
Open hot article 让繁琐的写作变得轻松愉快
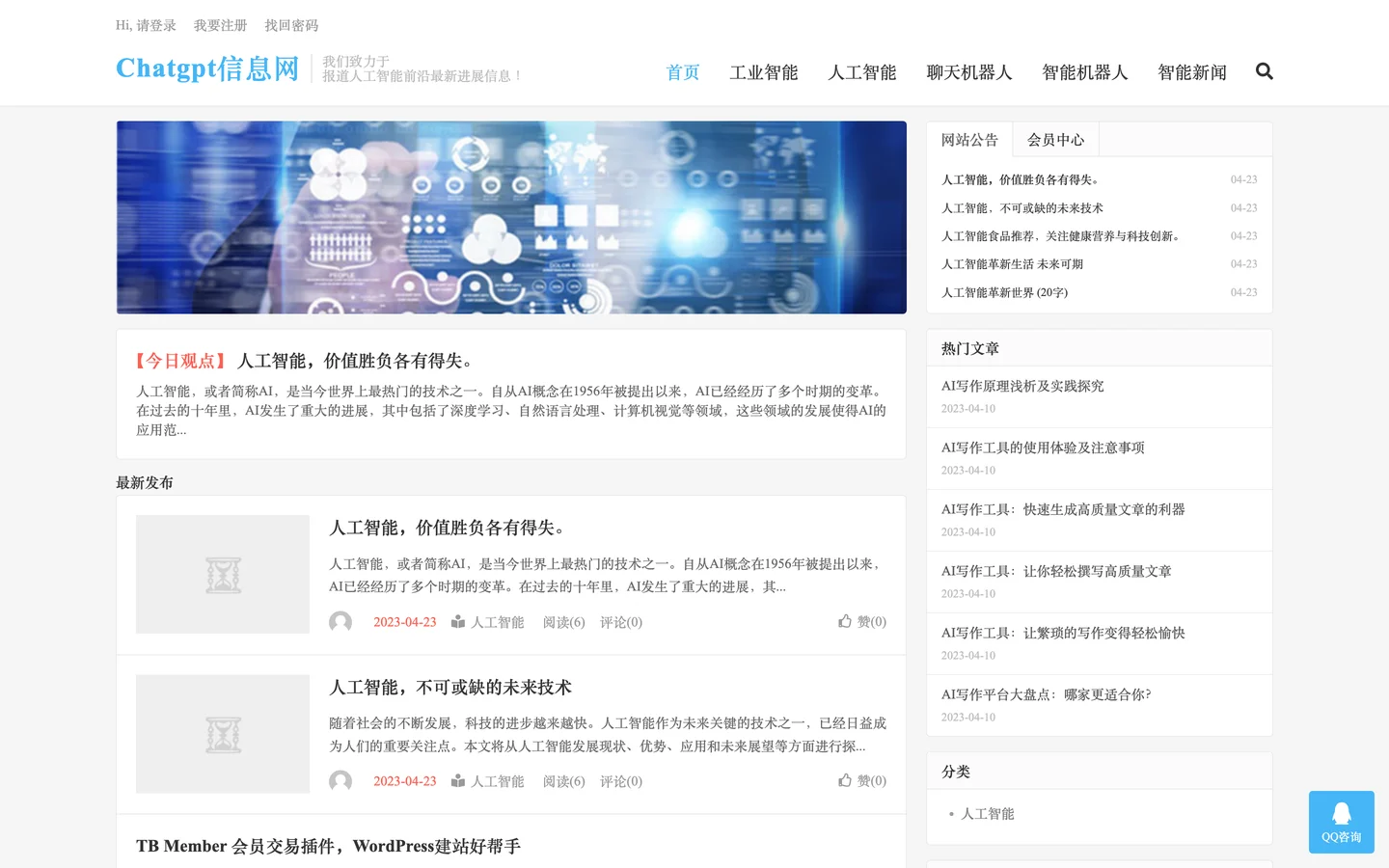click(x=1063, y=633)
